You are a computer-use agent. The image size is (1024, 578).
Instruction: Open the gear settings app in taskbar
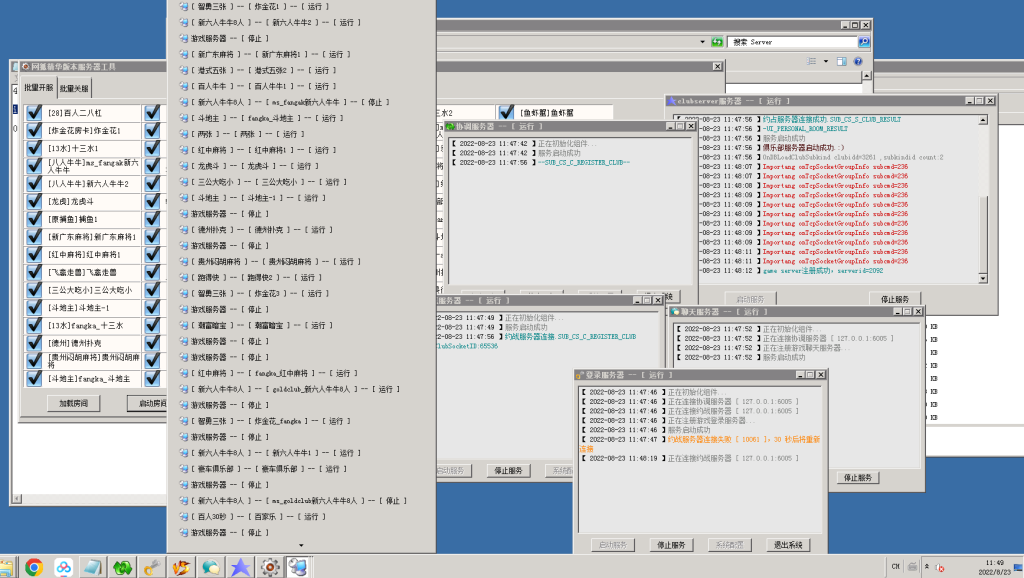point(269,567)
